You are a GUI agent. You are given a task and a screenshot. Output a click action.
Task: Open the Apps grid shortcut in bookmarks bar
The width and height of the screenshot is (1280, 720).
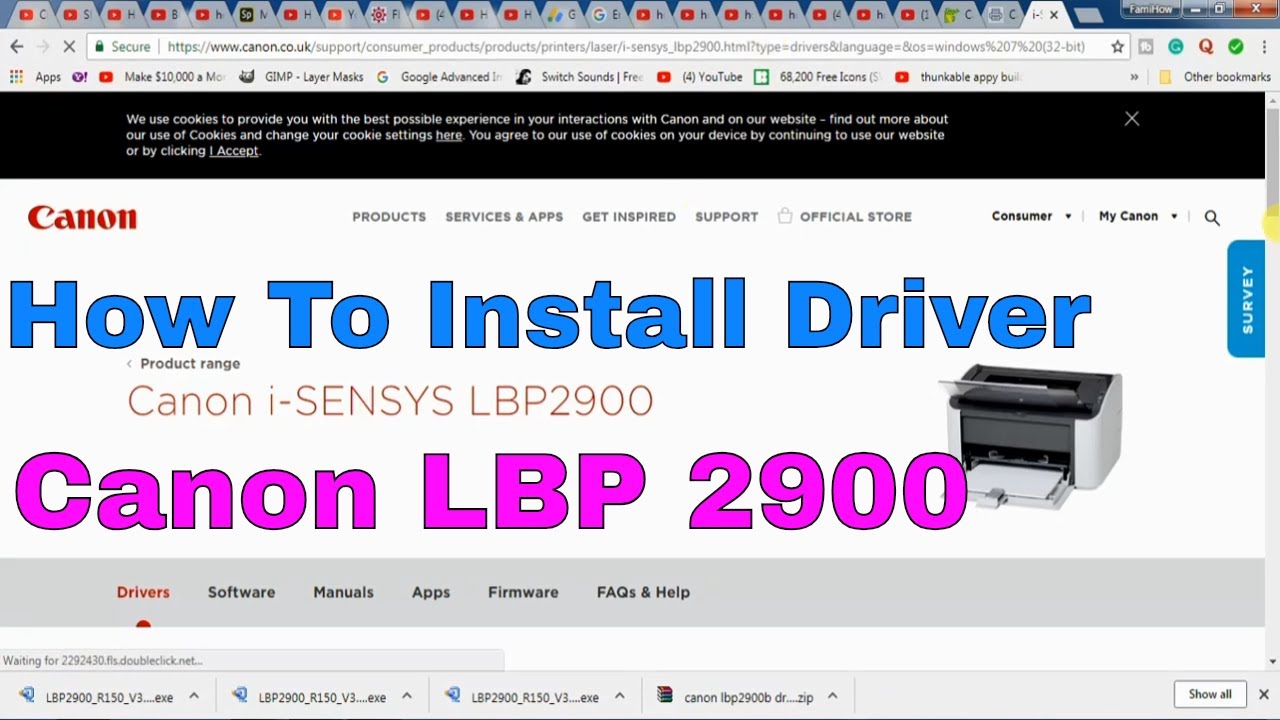[35, 77]
